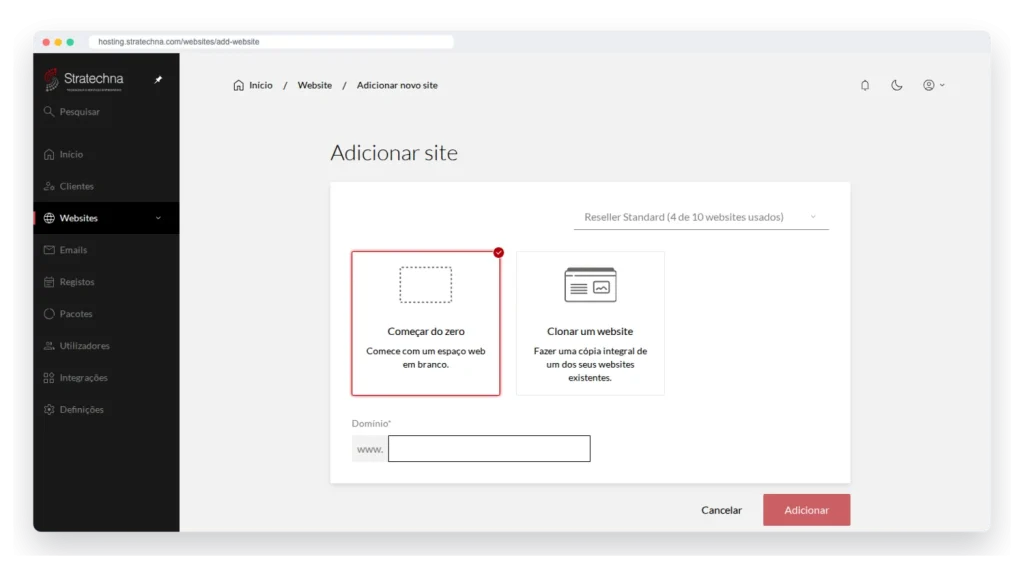Image resolution: width=1024 pixels, height=569 pixels.
Task: Select the Clonar um website card
Action: 590,323
